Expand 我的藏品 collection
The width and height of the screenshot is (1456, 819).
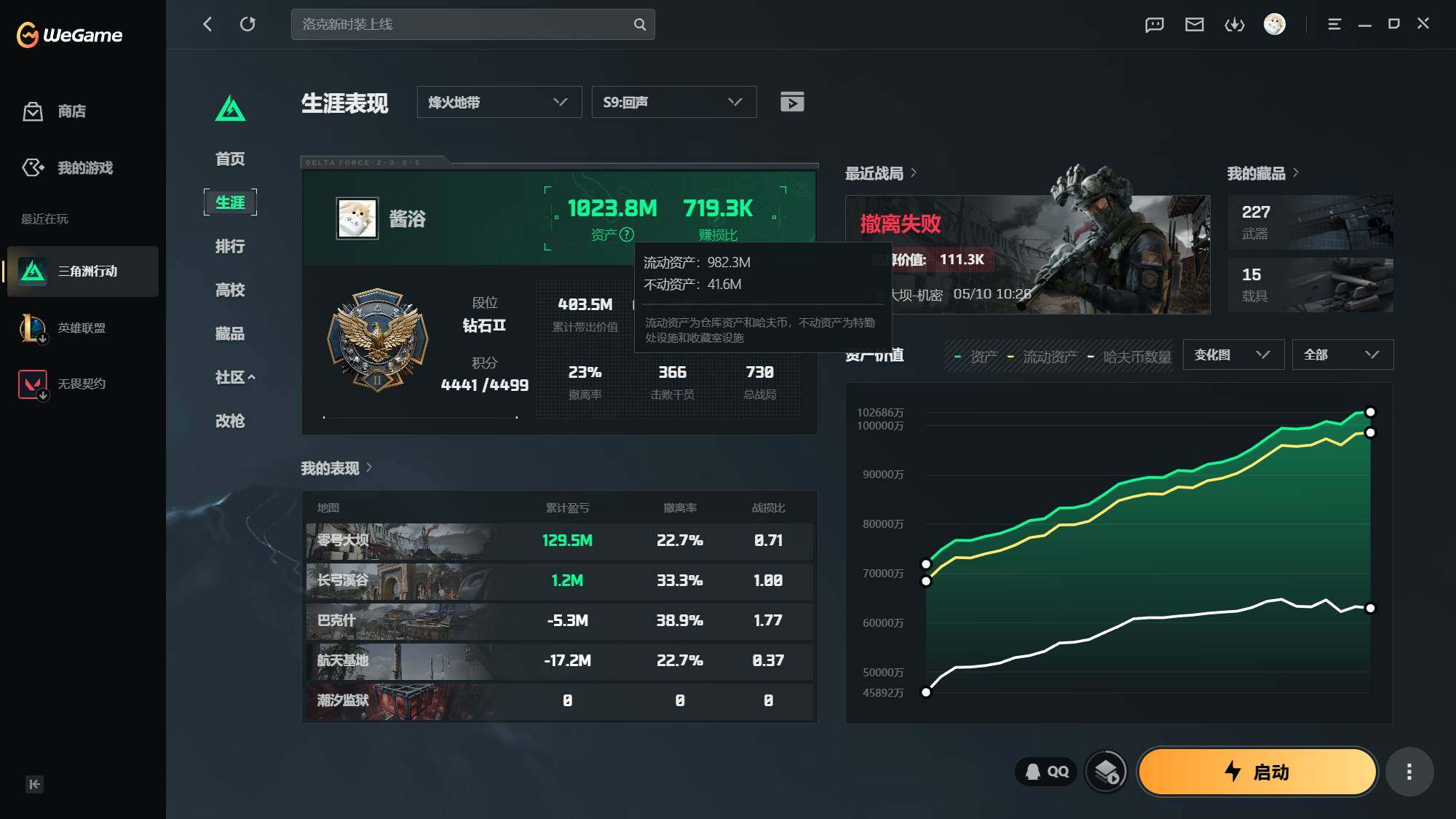click(1263, 173)
